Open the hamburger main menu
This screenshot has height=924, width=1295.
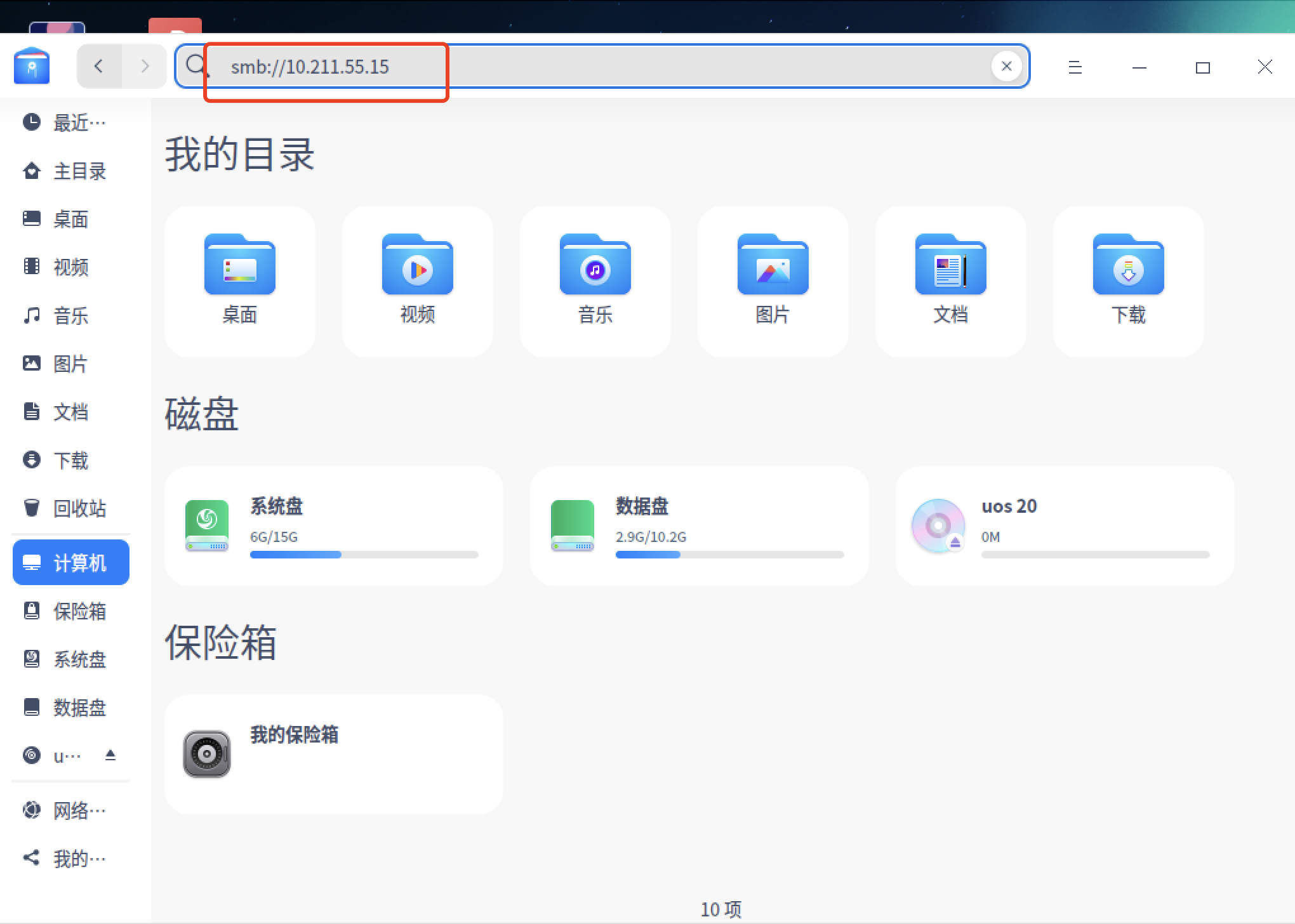[1075, 67]
